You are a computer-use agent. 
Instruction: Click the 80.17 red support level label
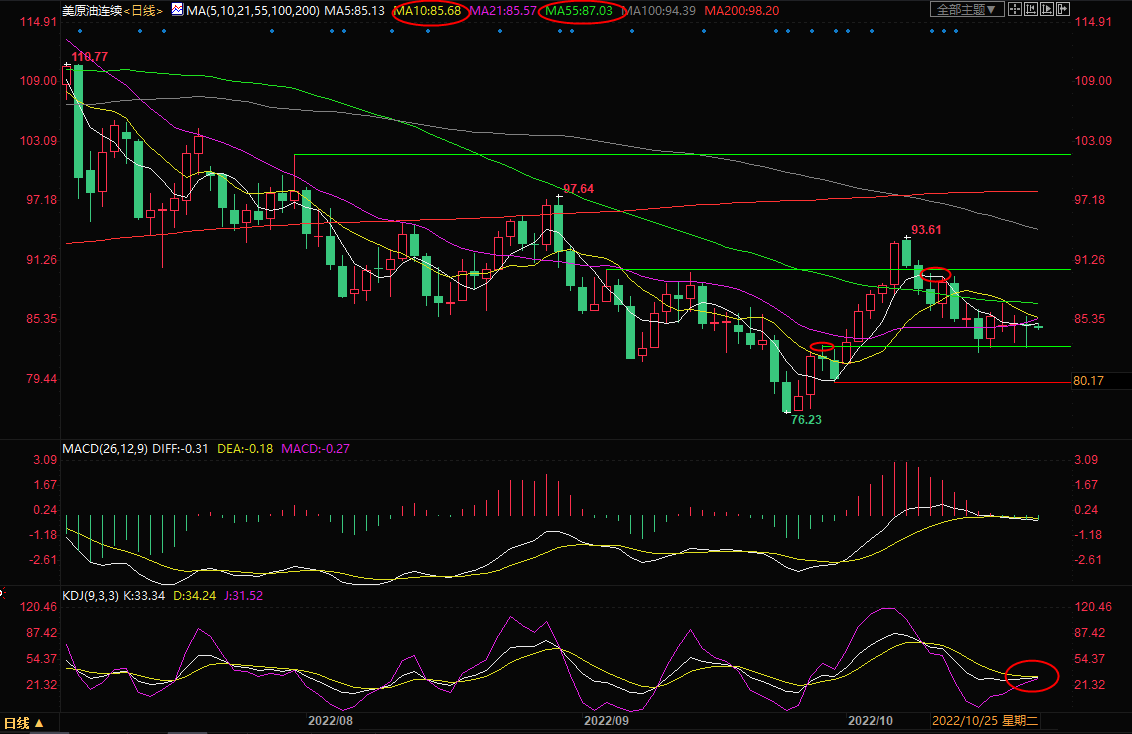tap(1087, 381)
